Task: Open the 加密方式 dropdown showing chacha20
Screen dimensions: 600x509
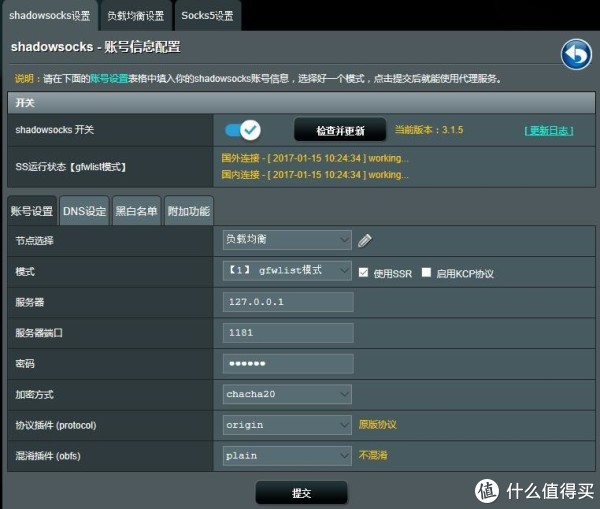Action: (x=287, y=394)
